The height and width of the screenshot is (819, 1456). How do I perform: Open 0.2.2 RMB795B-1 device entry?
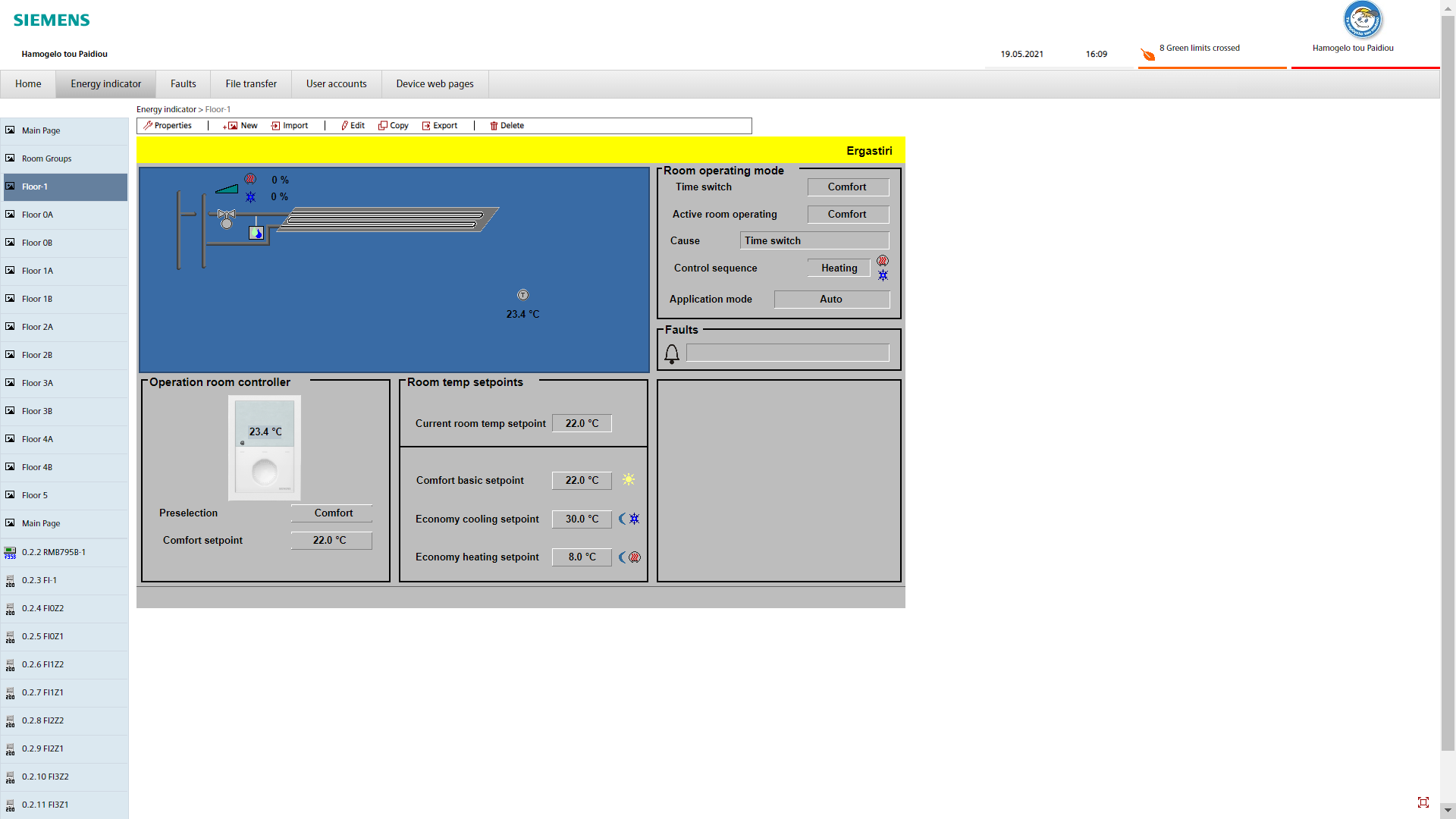tap(53, 553)
